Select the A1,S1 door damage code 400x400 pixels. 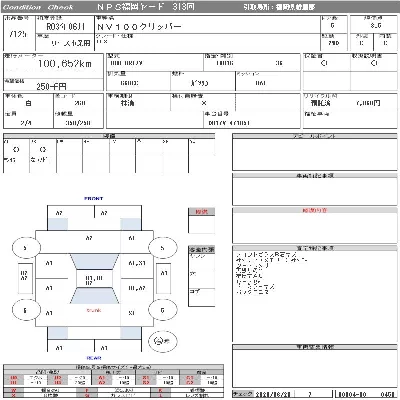point(137,263)
